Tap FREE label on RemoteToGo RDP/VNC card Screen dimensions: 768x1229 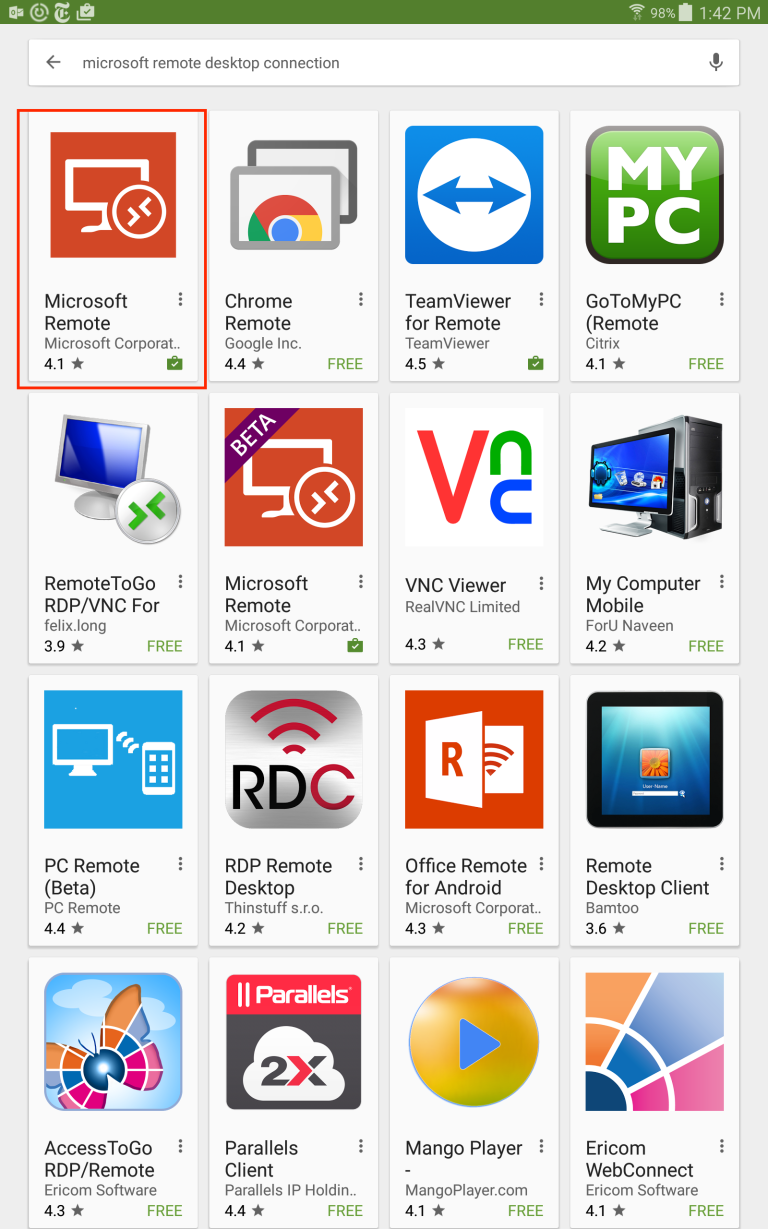pyautogui.click(x=165, y=646)
